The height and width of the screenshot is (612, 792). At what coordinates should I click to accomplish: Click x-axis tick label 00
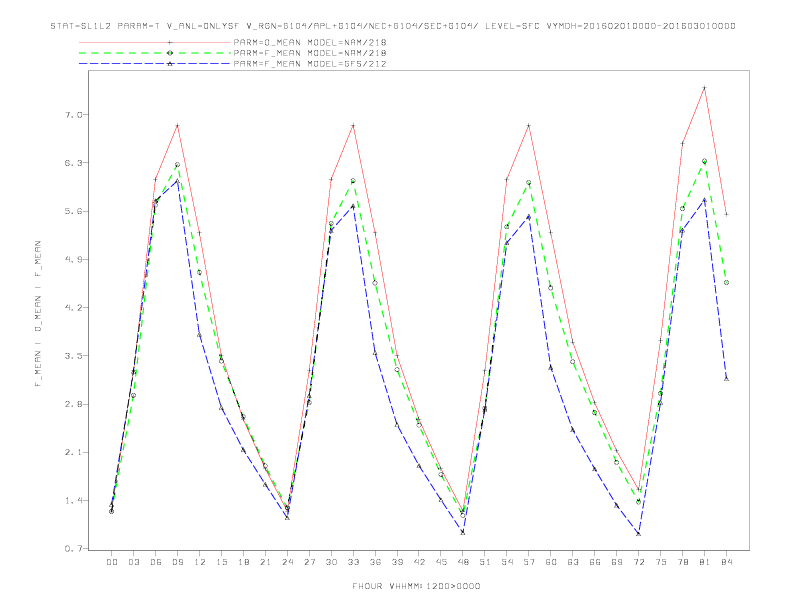112,562
